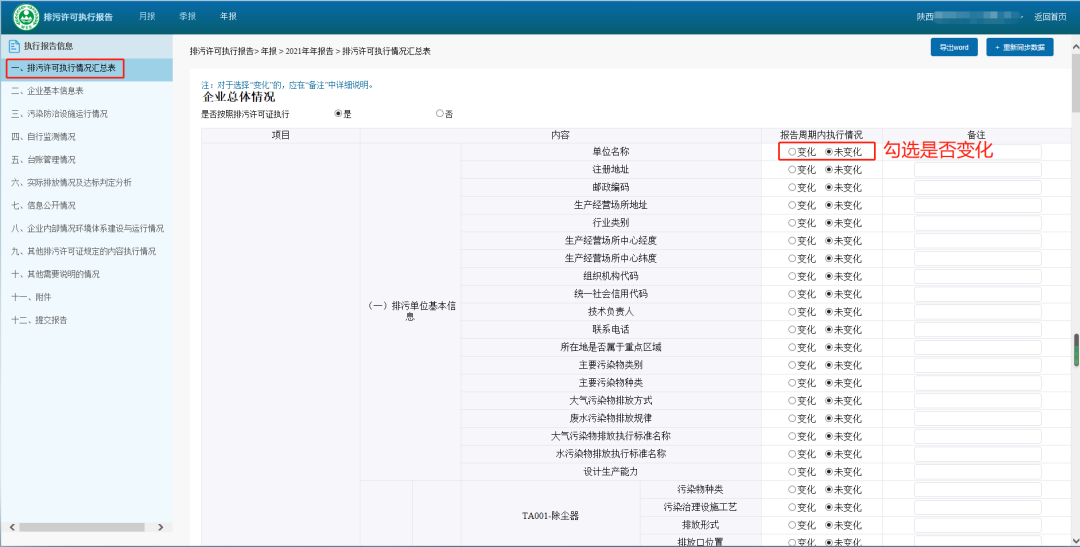Choose 未变化 for 技术负责人 row

pos(829,312)
